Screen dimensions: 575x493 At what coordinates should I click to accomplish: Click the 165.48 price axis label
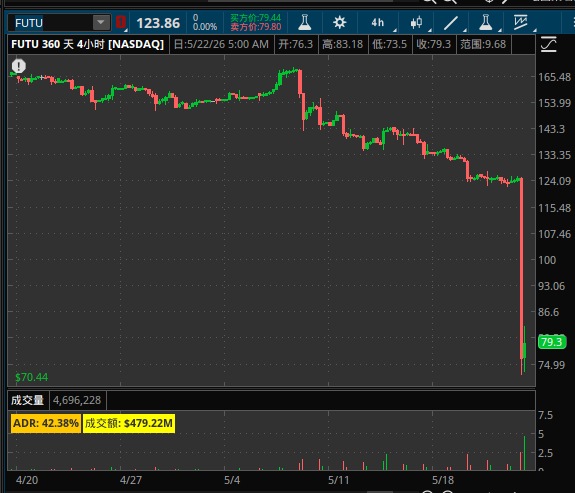(554, 77)
